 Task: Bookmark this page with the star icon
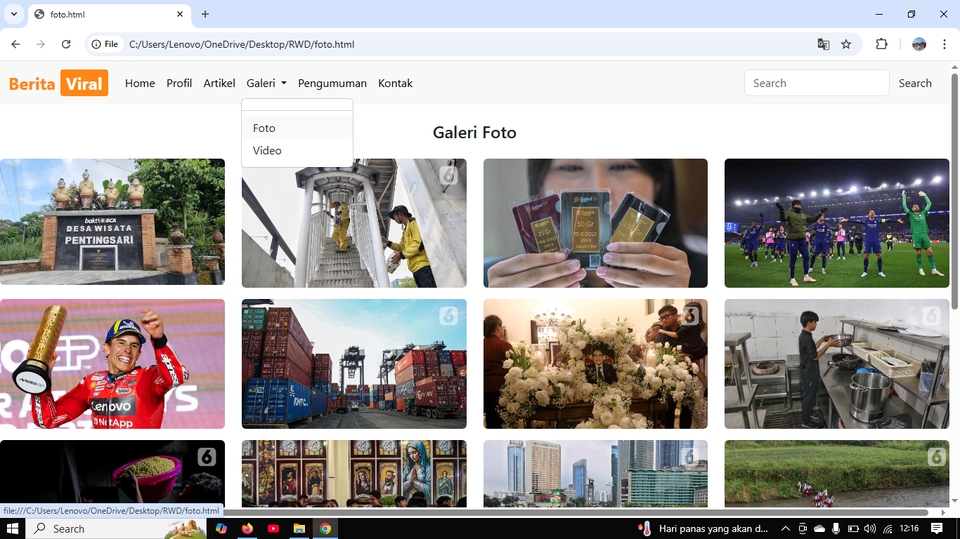point(846,44)
